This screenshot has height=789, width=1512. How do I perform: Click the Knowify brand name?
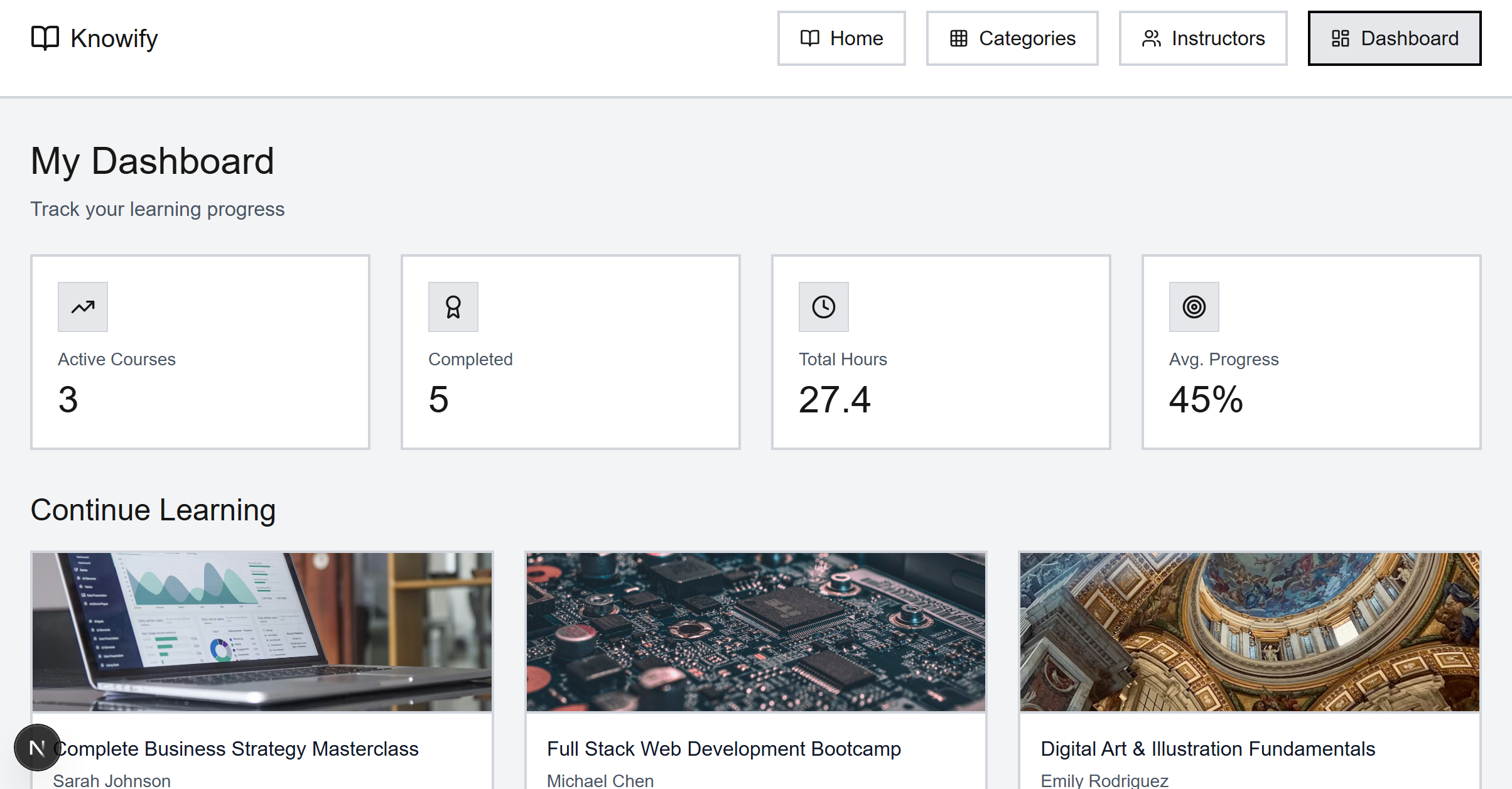[114, 38]
